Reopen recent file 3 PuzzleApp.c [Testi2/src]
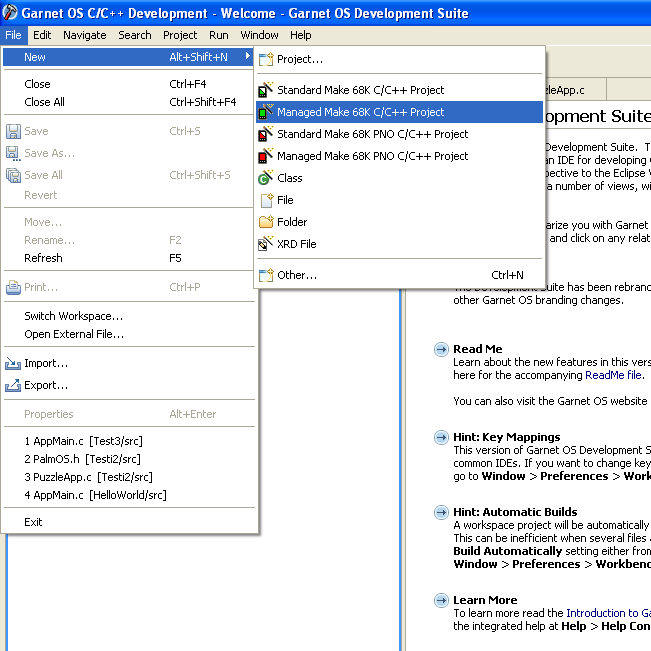651x651 pixels. click(x=128, y=477)
